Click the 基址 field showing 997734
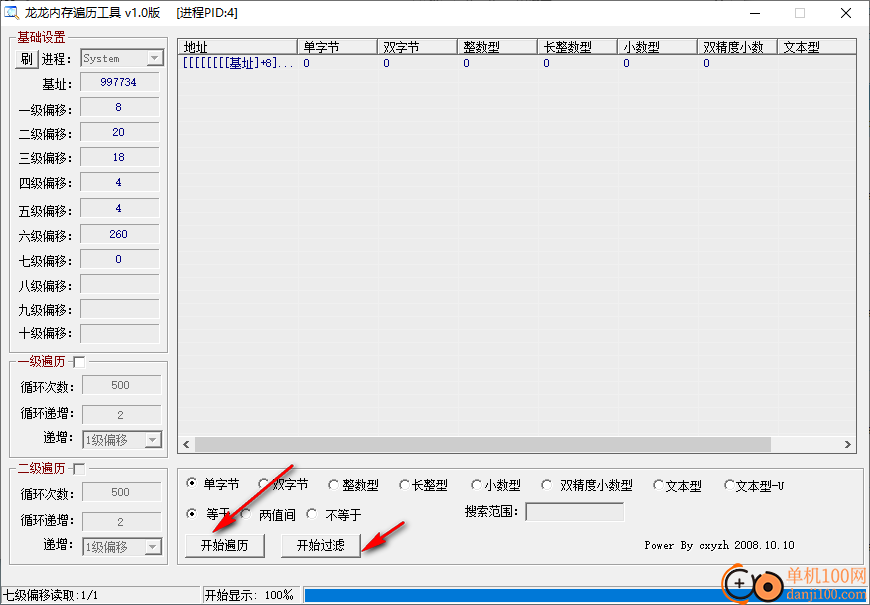870x605 pixels. [x=119, y=83]
